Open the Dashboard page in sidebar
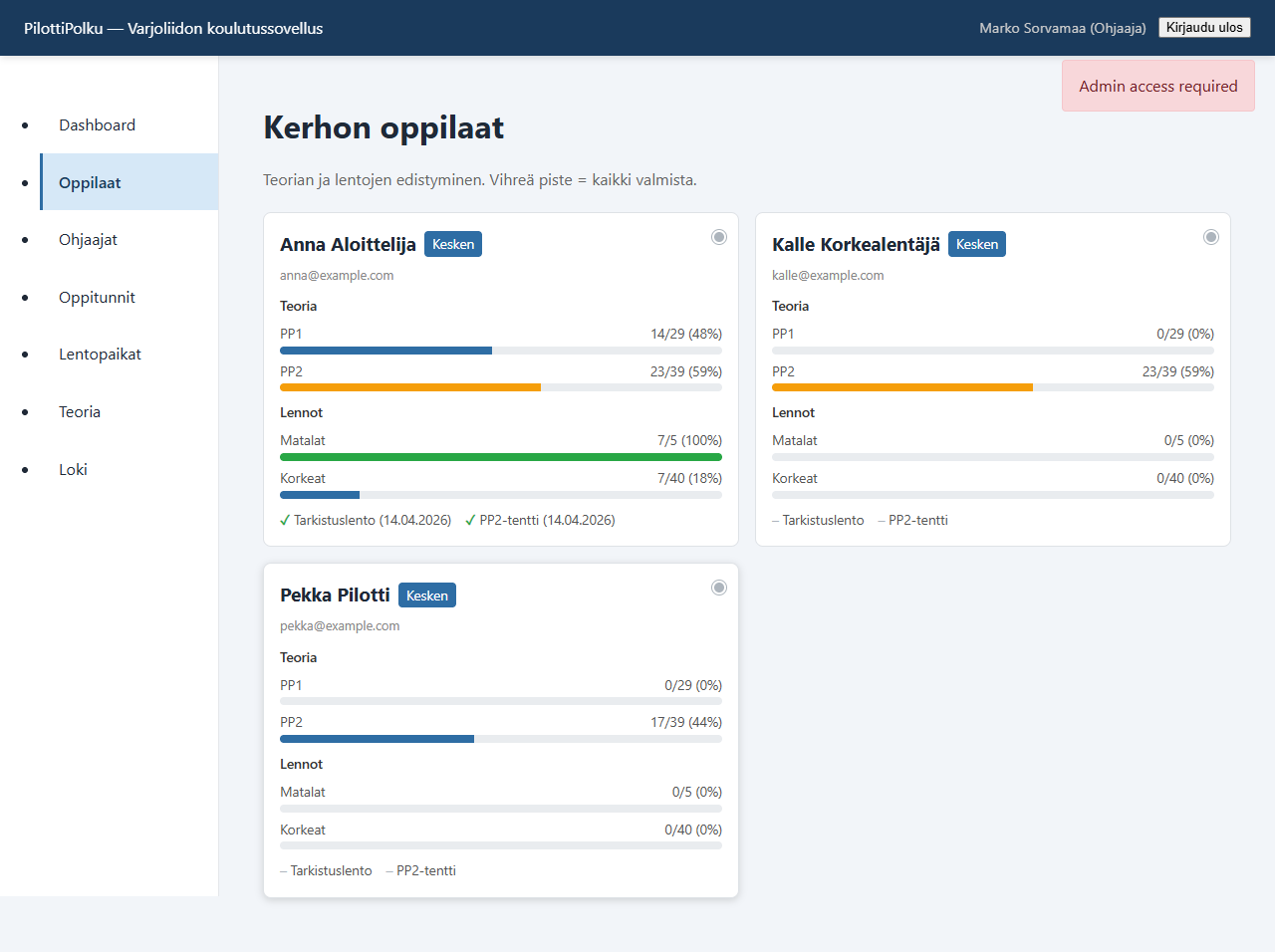1275x952 pixels. click(x=97, y=124)
